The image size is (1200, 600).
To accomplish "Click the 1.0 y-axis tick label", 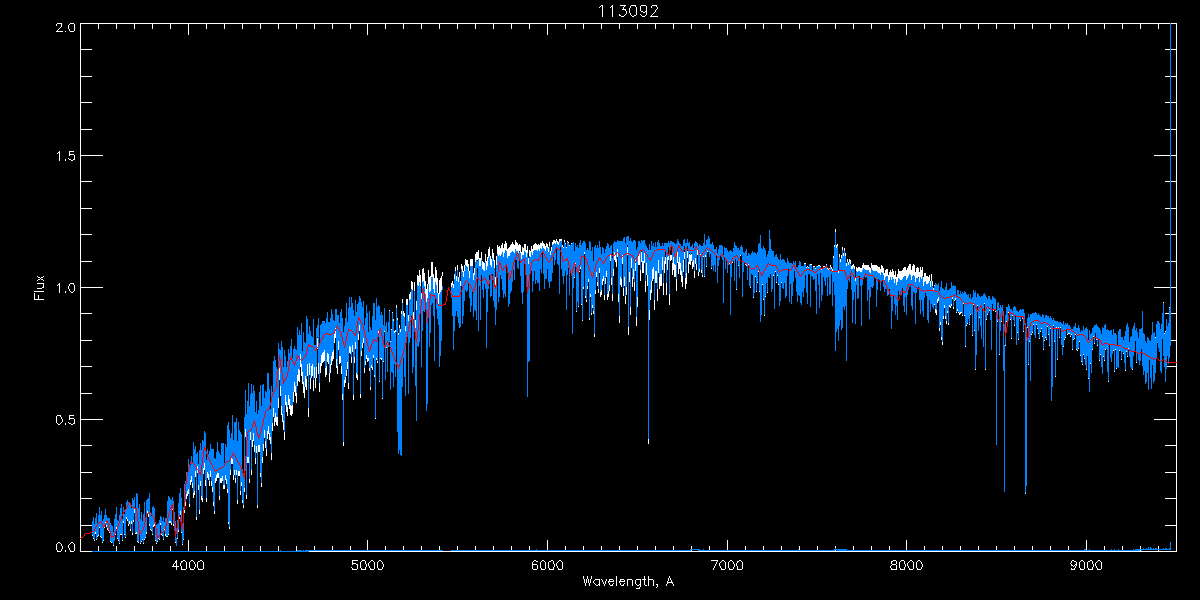I will click(x=64, y=288).
